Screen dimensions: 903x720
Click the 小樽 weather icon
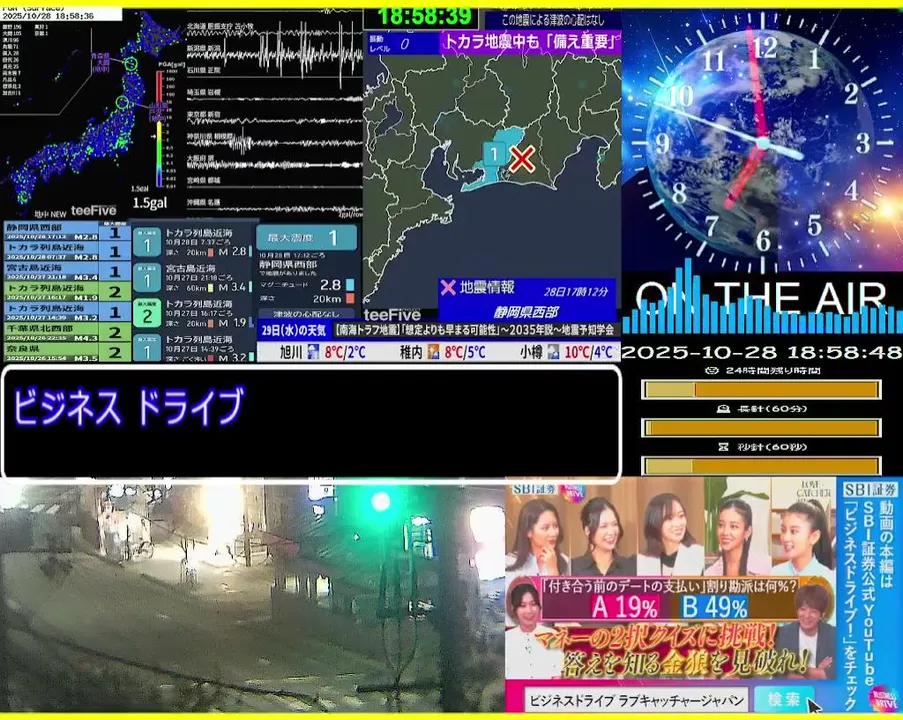(553, 352)
